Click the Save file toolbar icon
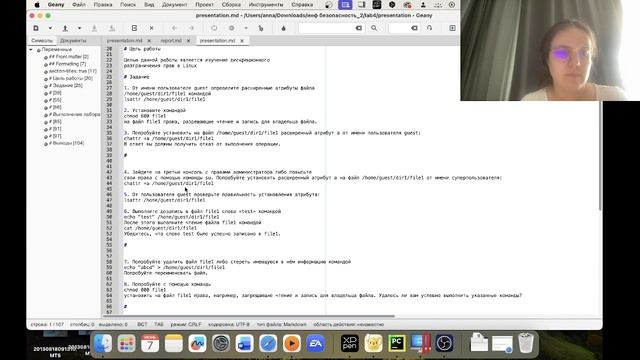Viewport: 640px width, 360px height. [94, 28]
